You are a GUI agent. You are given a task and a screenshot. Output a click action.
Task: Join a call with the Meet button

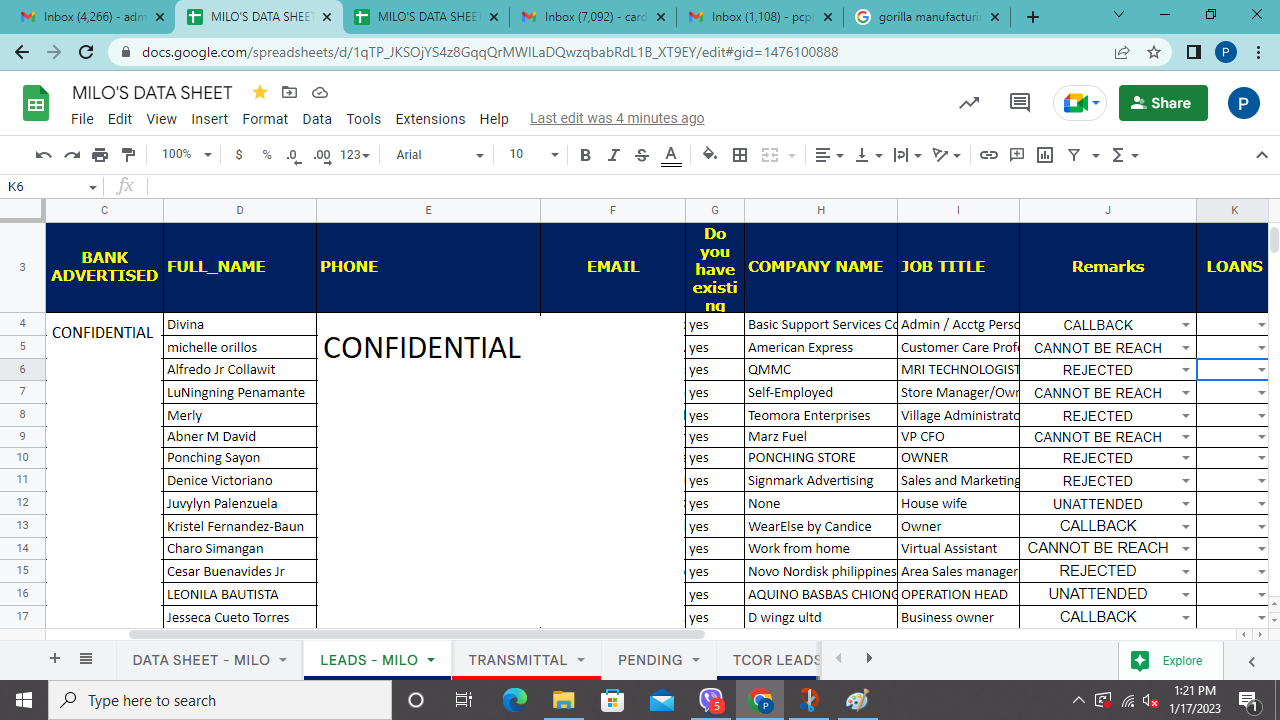(x=1079, y=103)
